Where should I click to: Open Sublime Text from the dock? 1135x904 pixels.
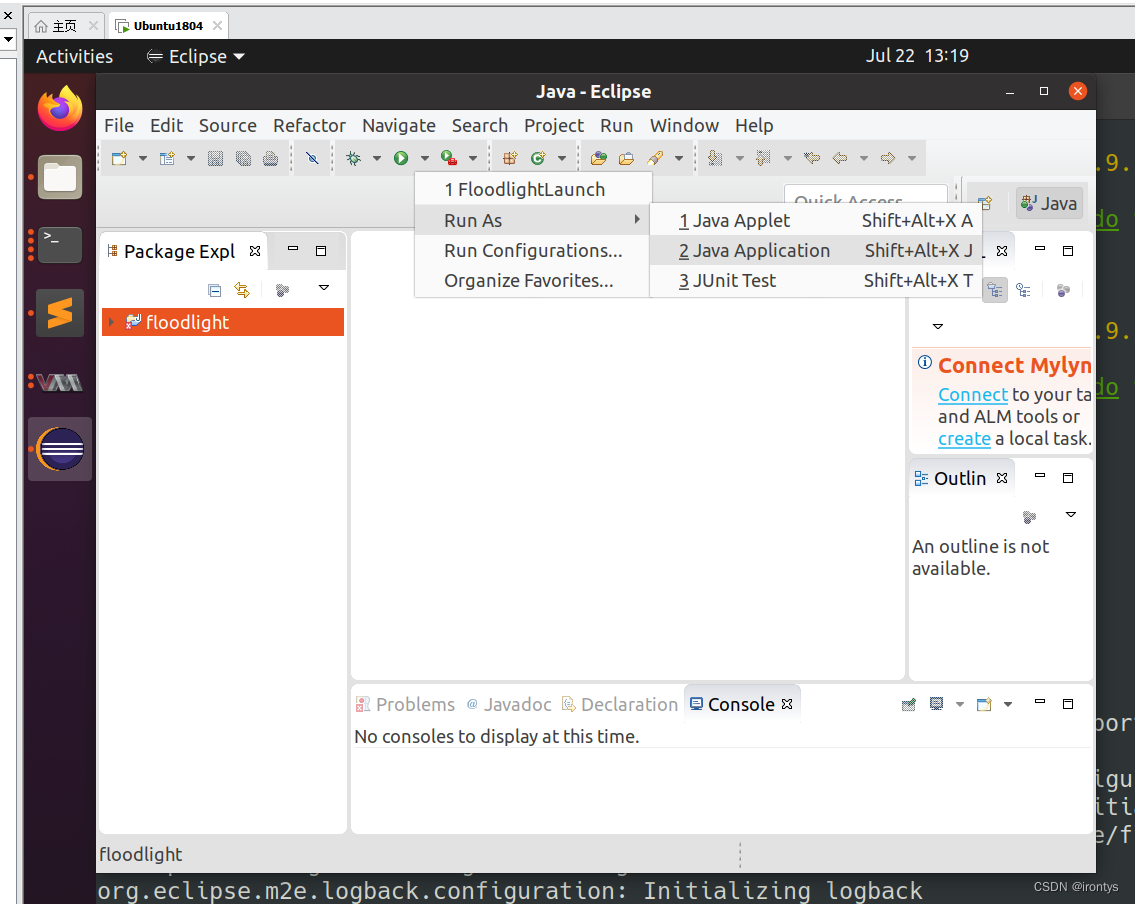pos(60,313)
